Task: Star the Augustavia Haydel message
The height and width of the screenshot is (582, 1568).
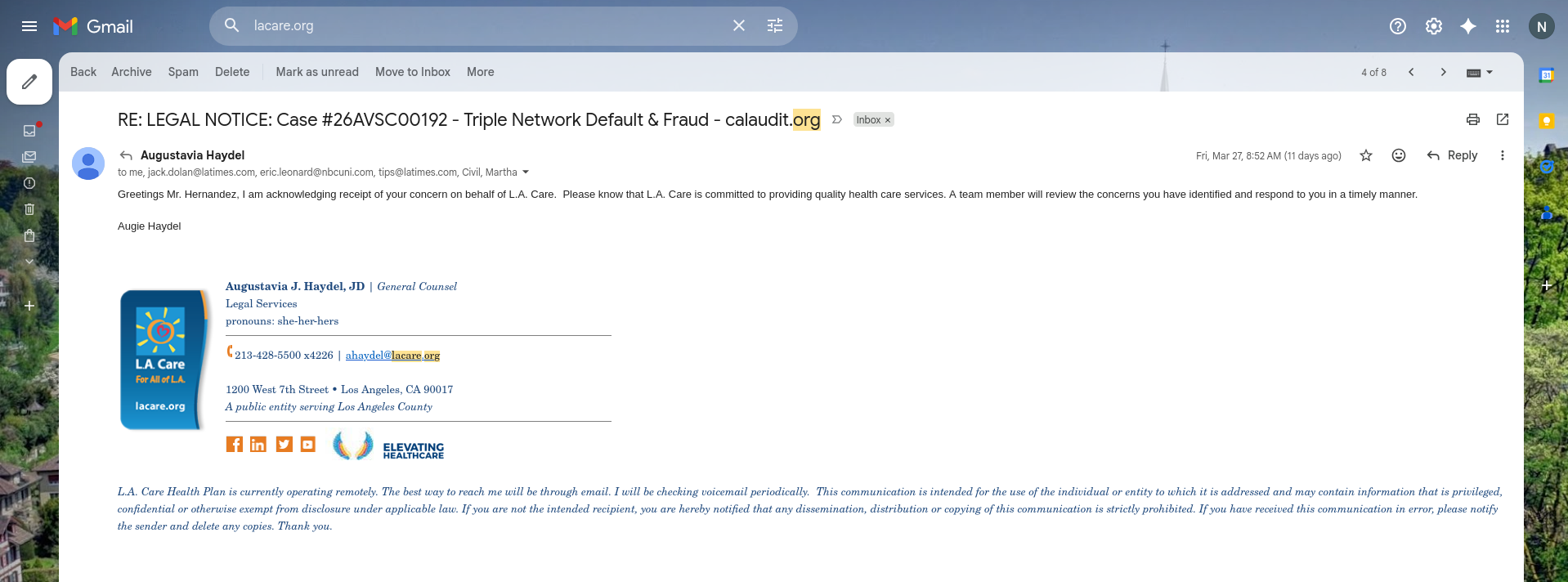Action: tap(1366, 155)
